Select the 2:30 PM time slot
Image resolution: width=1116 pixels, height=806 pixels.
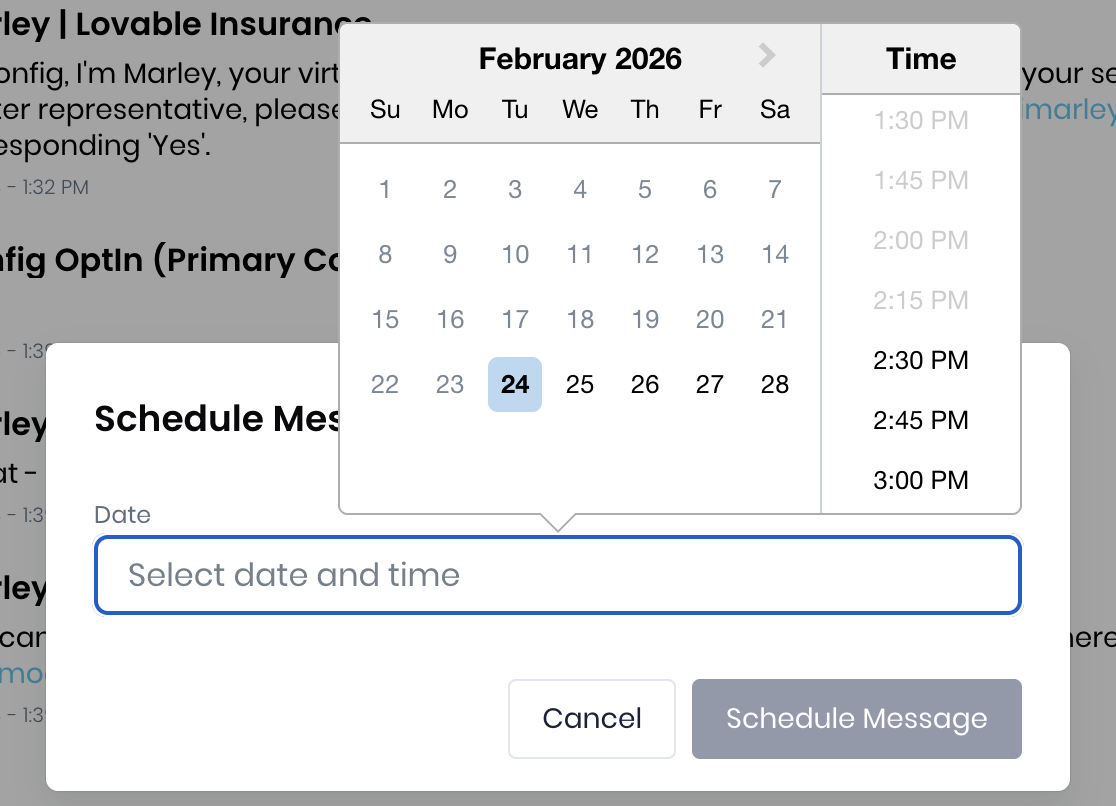[x=920, y=360]
